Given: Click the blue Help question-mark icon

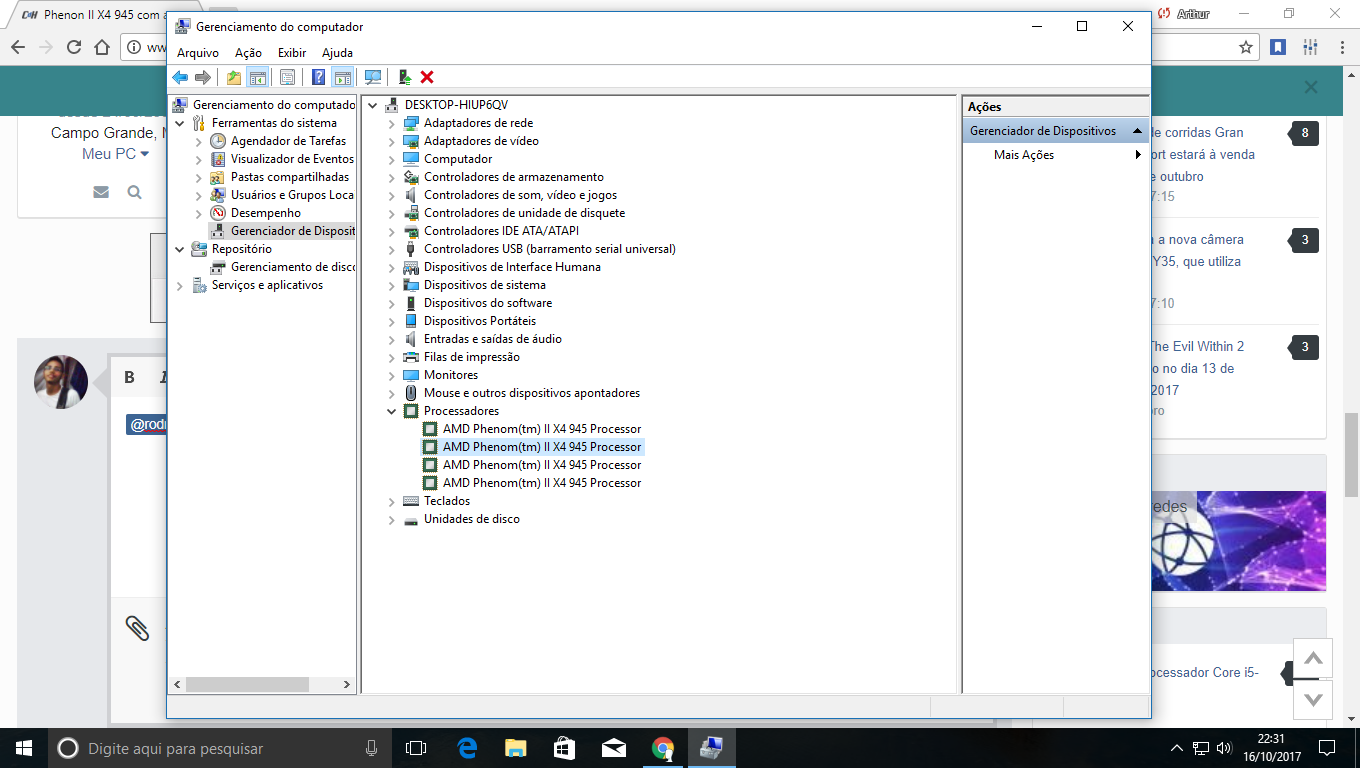Looking at the screenshot, I should pyautogui.click(x=319, y=77).
